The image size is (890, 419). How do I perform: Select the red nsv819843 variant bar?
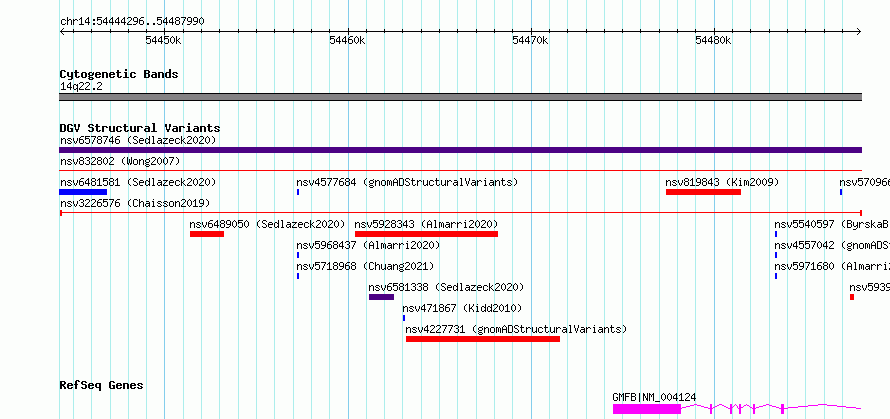[x=703, y=192]
